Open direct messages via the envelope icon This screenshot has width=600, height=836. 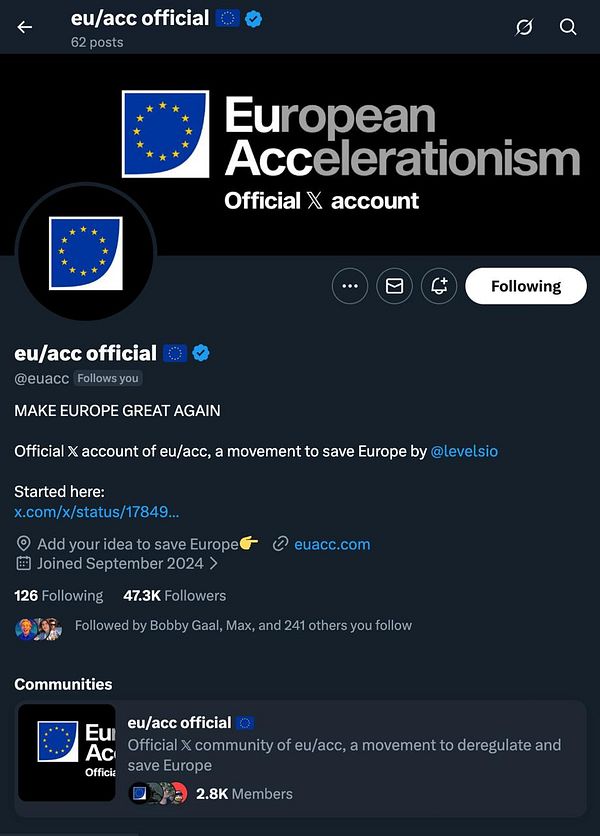[x=394, y=286]
